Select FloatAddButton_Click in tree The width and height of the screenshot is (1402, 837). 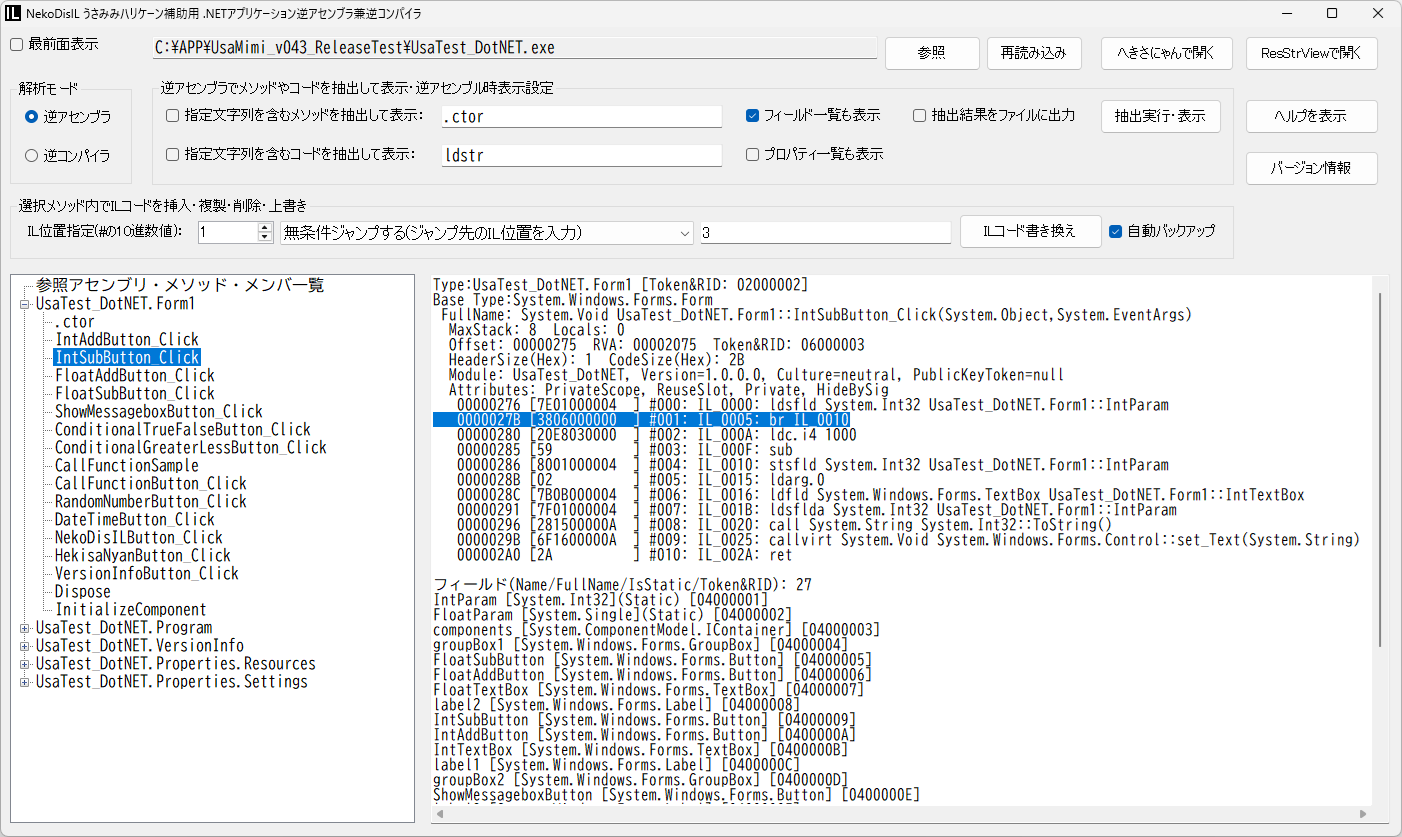pyautogui.click(x=135, y=376)
